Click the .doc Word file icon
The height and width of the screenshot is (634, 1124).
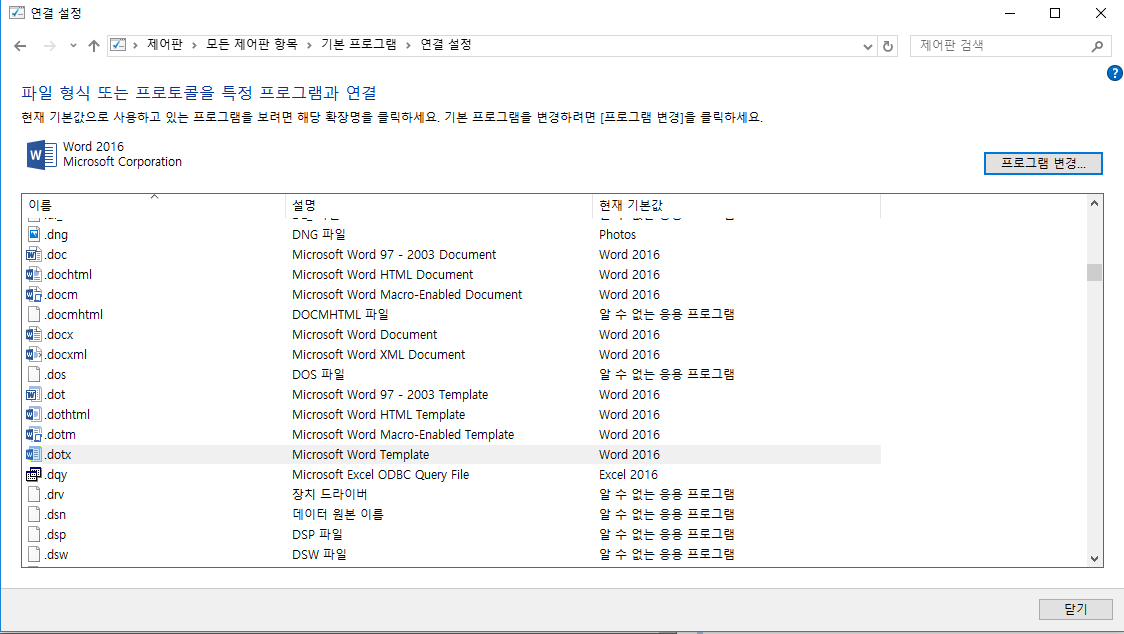[x=34, y=255]
